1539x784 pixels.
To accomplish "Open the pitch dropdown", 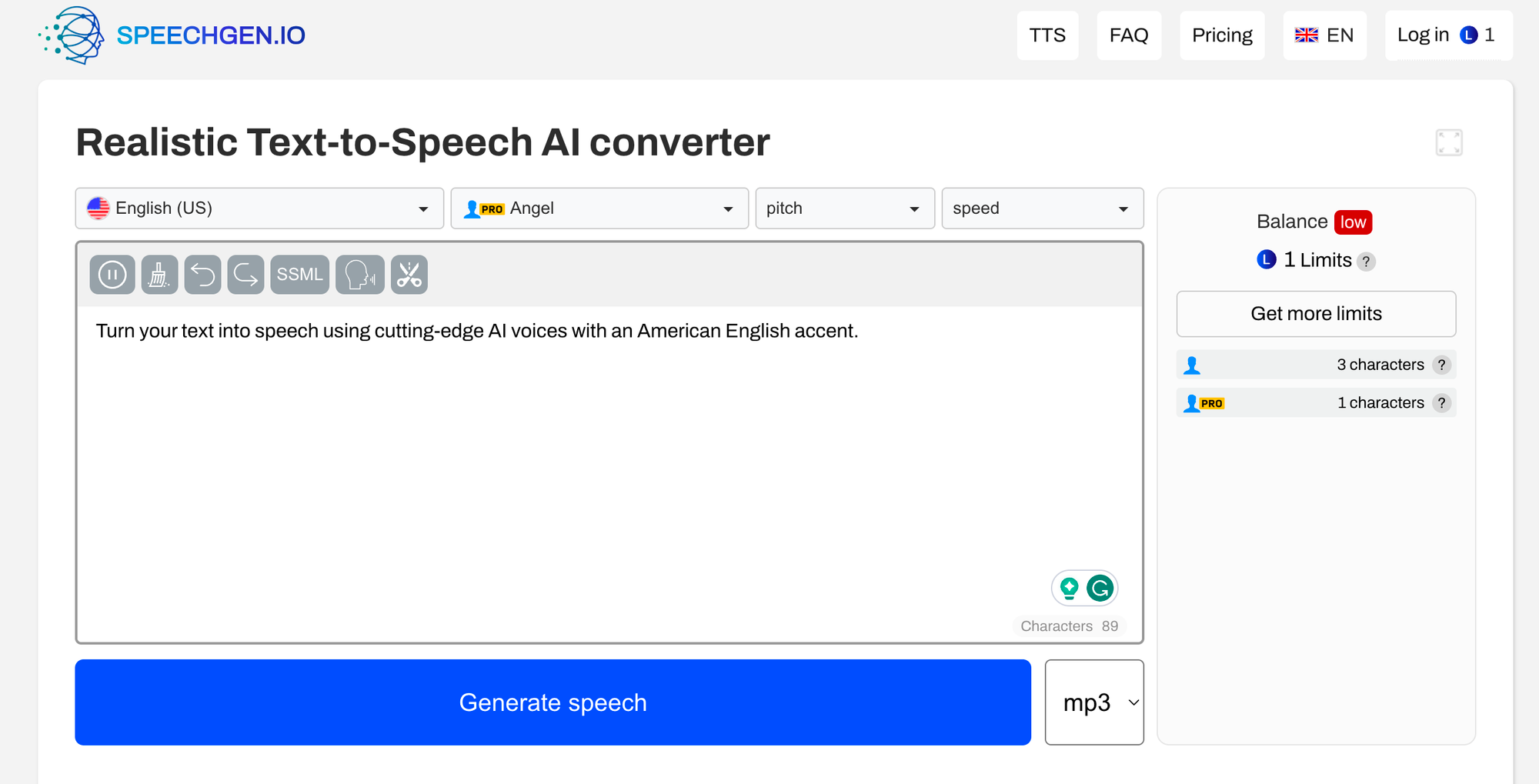I will [844, 209].
